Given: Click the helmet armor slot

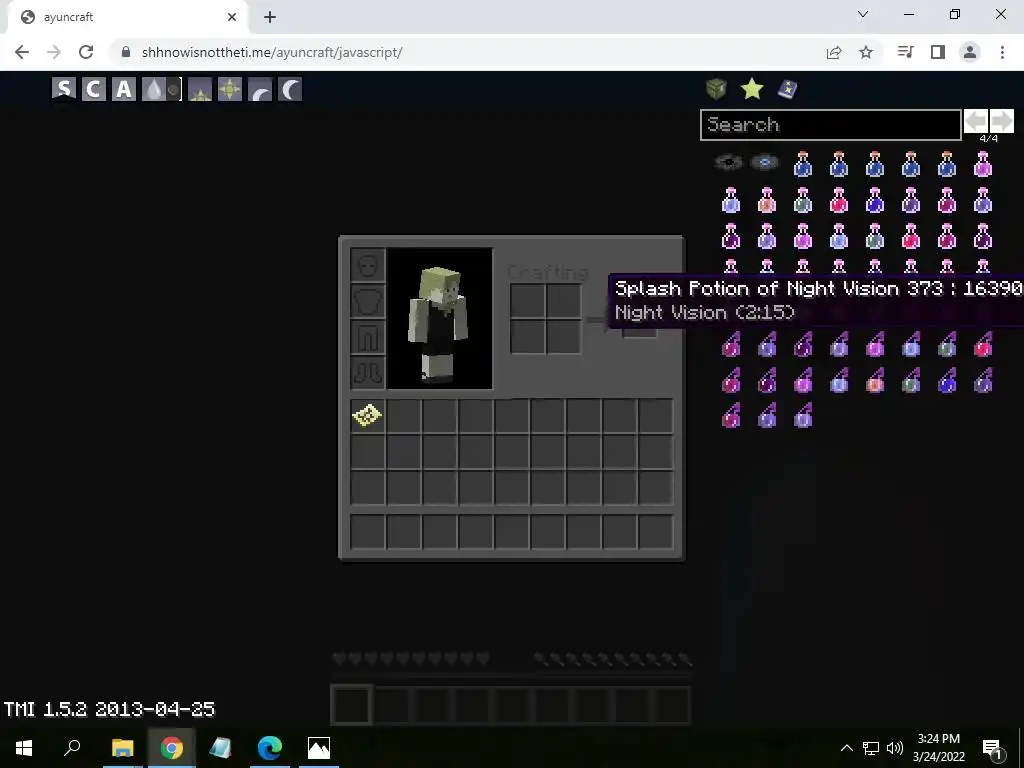Looking at the screenshot, I should click(368, 265).
